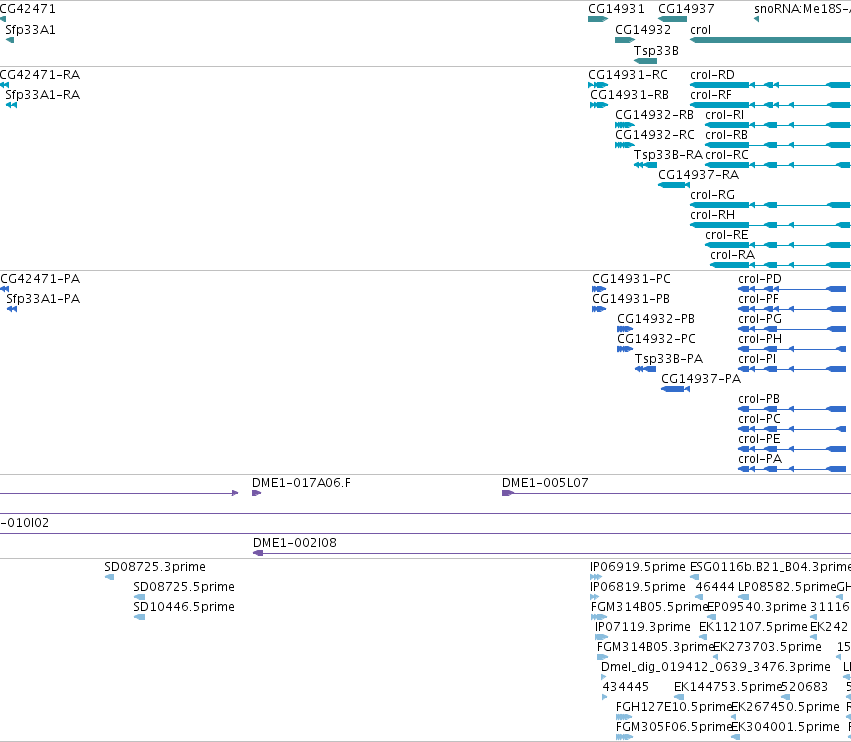Viewport: 851px width, 742px height.
Task: Click the crol-PH protein label
Action: click(760, 339)
